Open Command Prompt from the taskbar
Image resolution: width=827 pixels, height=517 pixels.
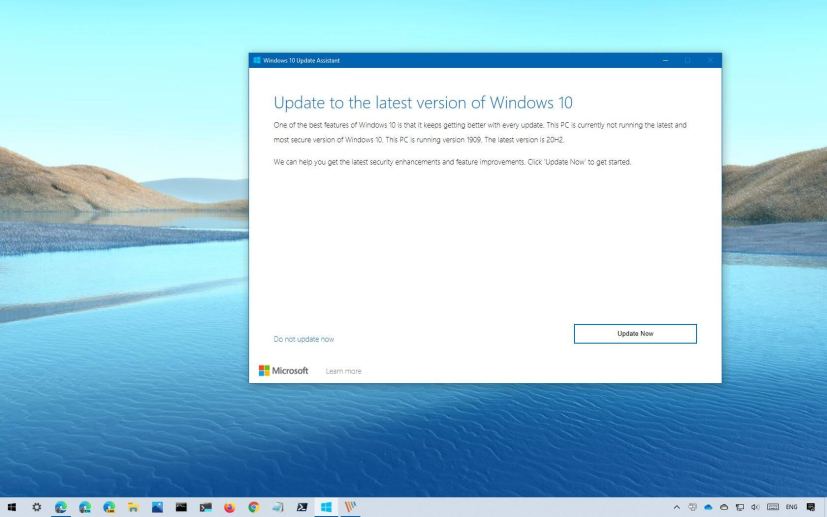181,507
